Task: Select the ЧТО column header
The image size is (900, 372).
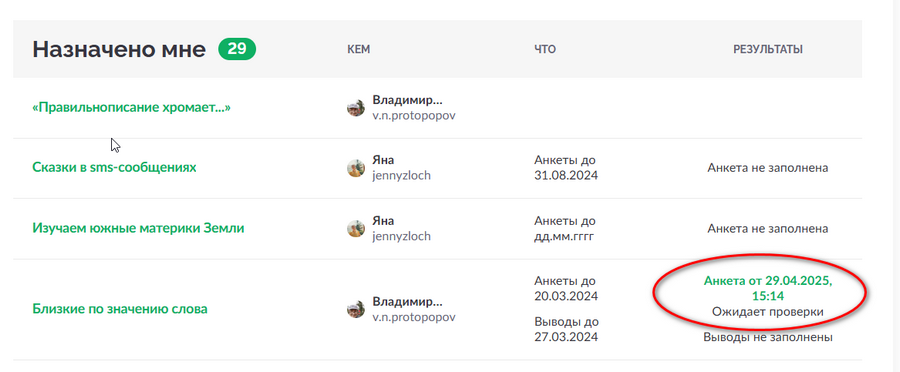Action: 545,50
